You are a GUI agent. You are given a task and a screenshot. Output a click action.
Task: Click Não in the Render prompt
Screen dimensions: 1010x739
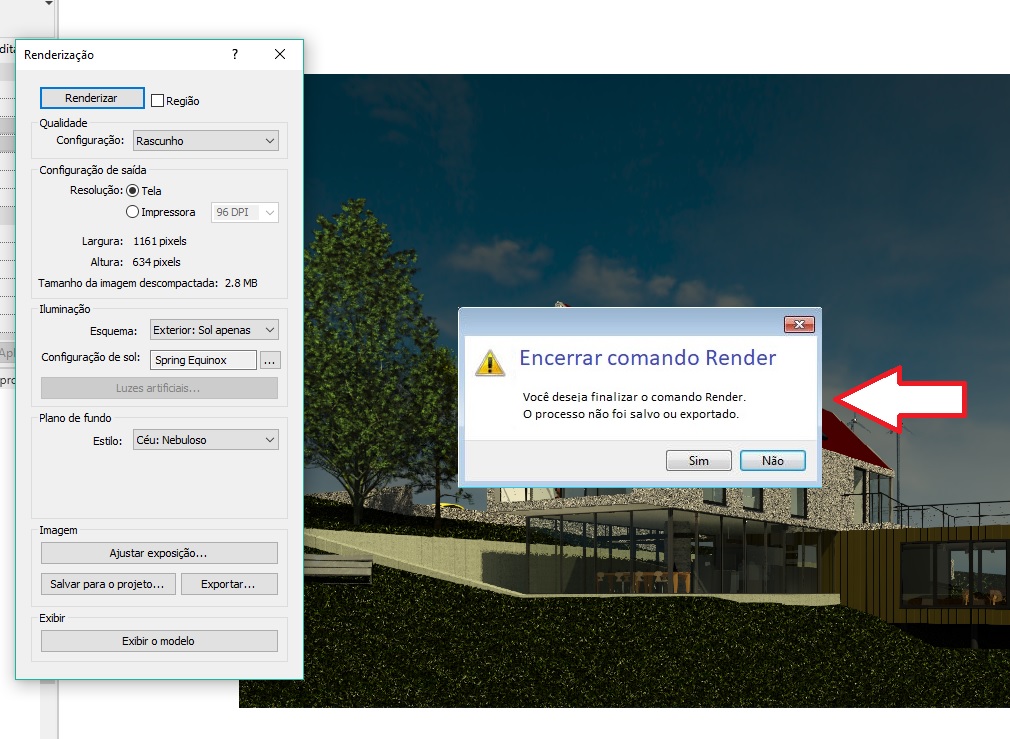(x=772, y=461)
